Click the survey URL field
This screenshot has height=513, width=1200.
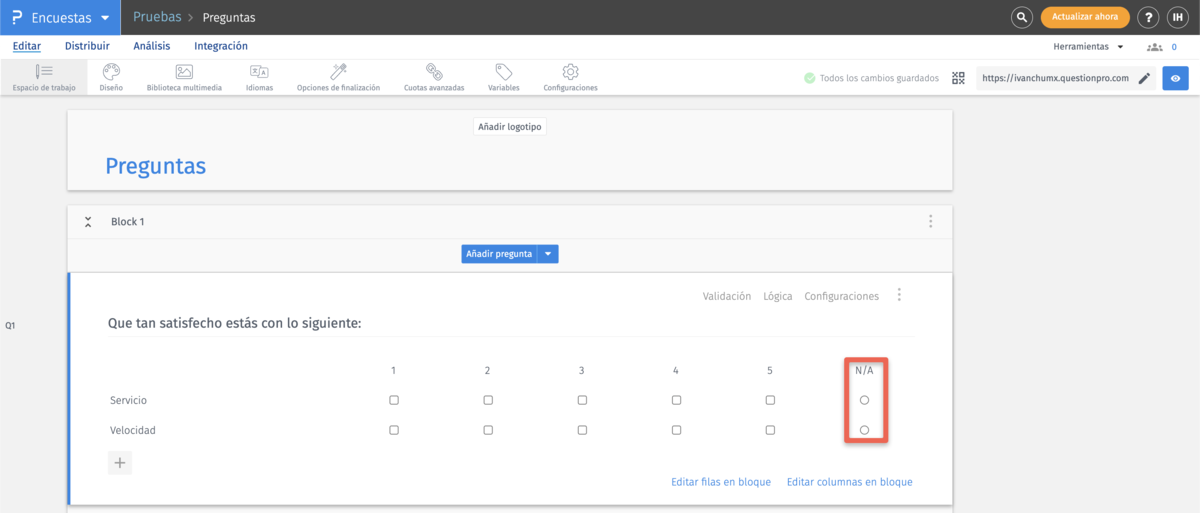point(1055,78)
